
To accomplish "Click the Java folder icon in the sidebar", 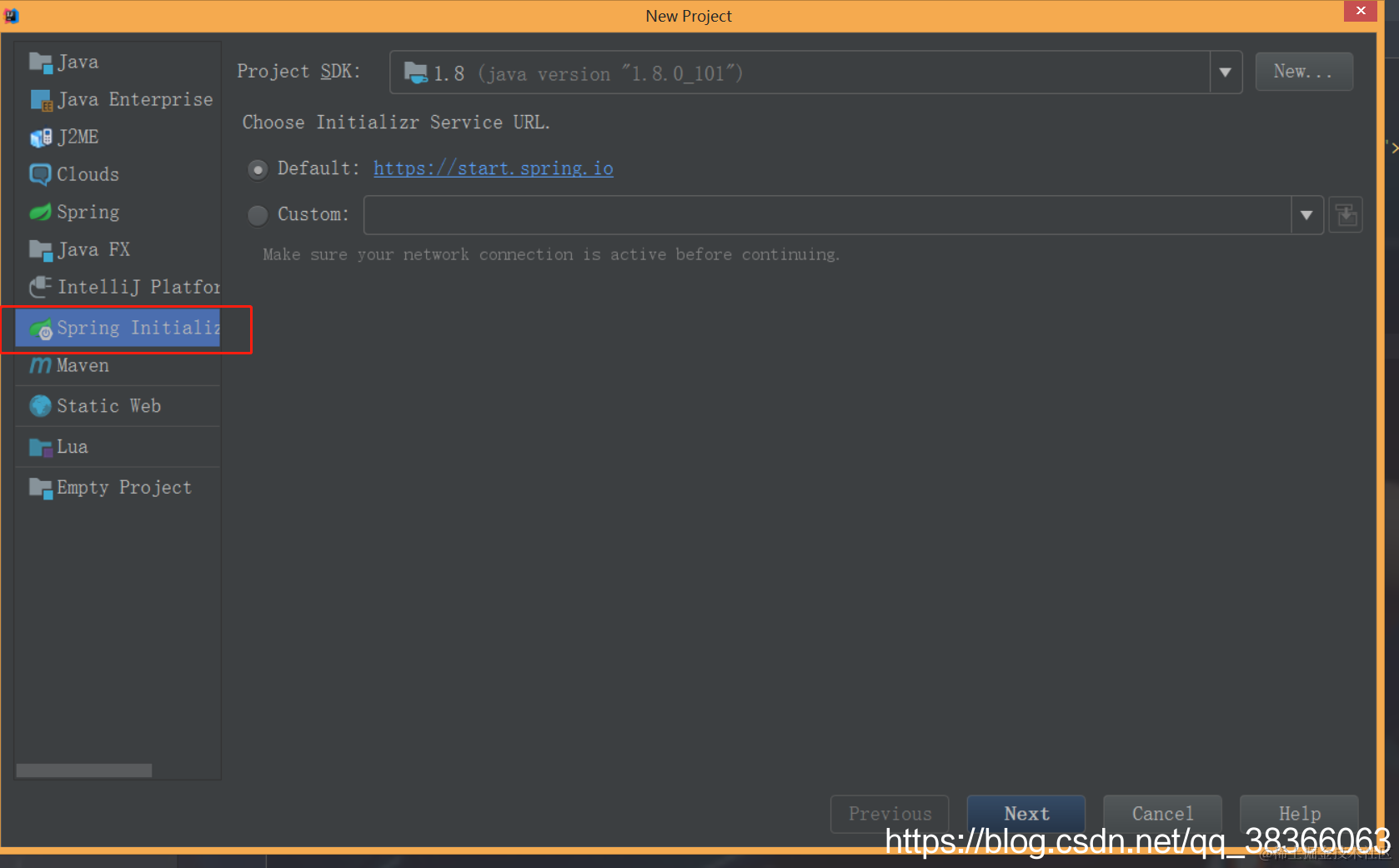I will [41, 63].
